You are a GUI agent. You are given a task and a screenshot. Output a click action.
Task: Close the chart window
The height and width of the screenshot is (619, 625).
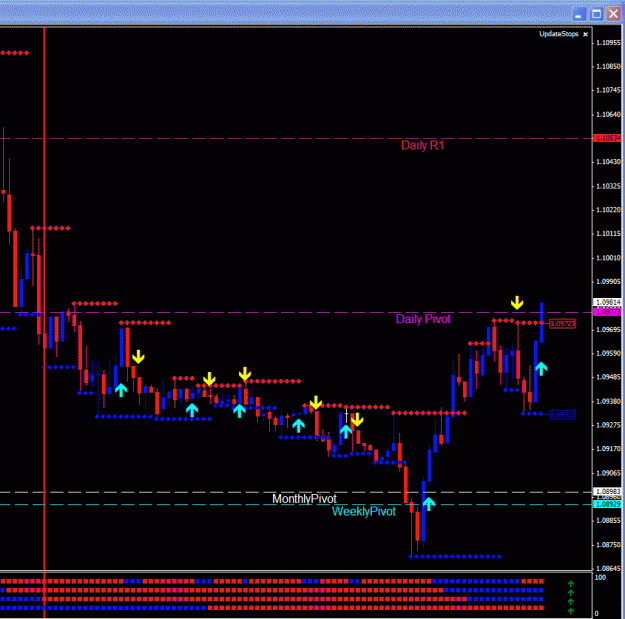point(613,14)
